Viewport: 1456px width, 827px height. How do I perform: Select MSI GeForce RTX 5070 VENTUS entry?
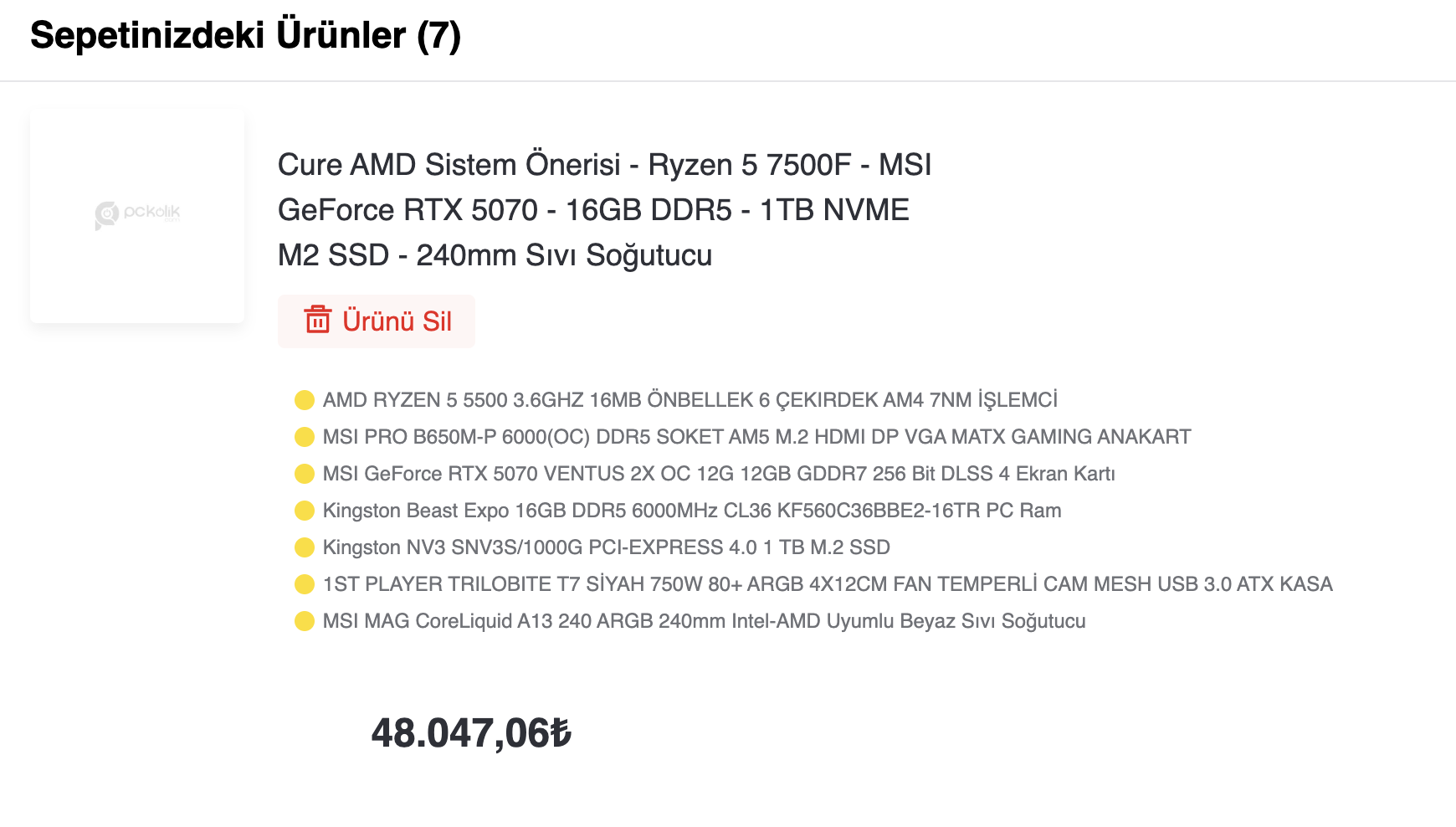719,474
